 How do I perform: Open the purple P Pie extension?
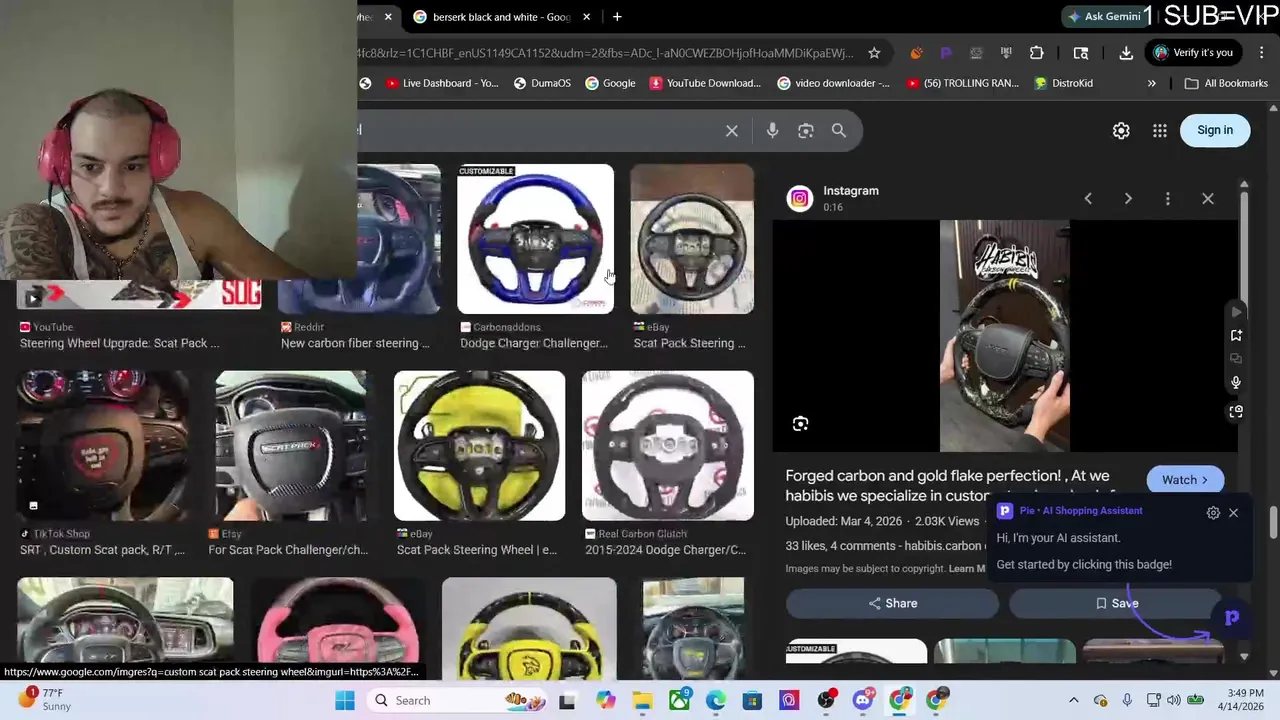[946, 53]
